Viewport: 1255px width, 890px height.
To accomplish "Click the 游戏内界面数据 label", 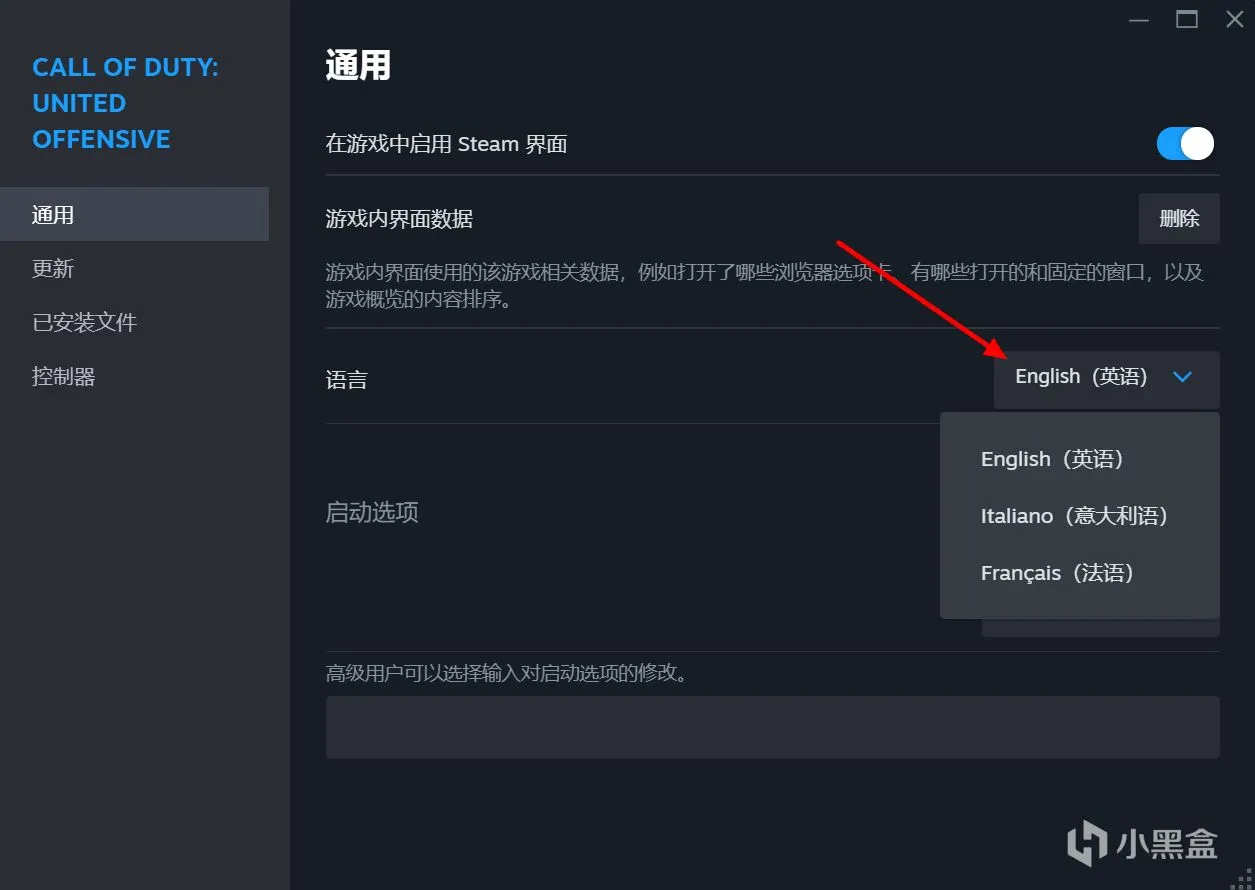I will [x=399, y=219].
